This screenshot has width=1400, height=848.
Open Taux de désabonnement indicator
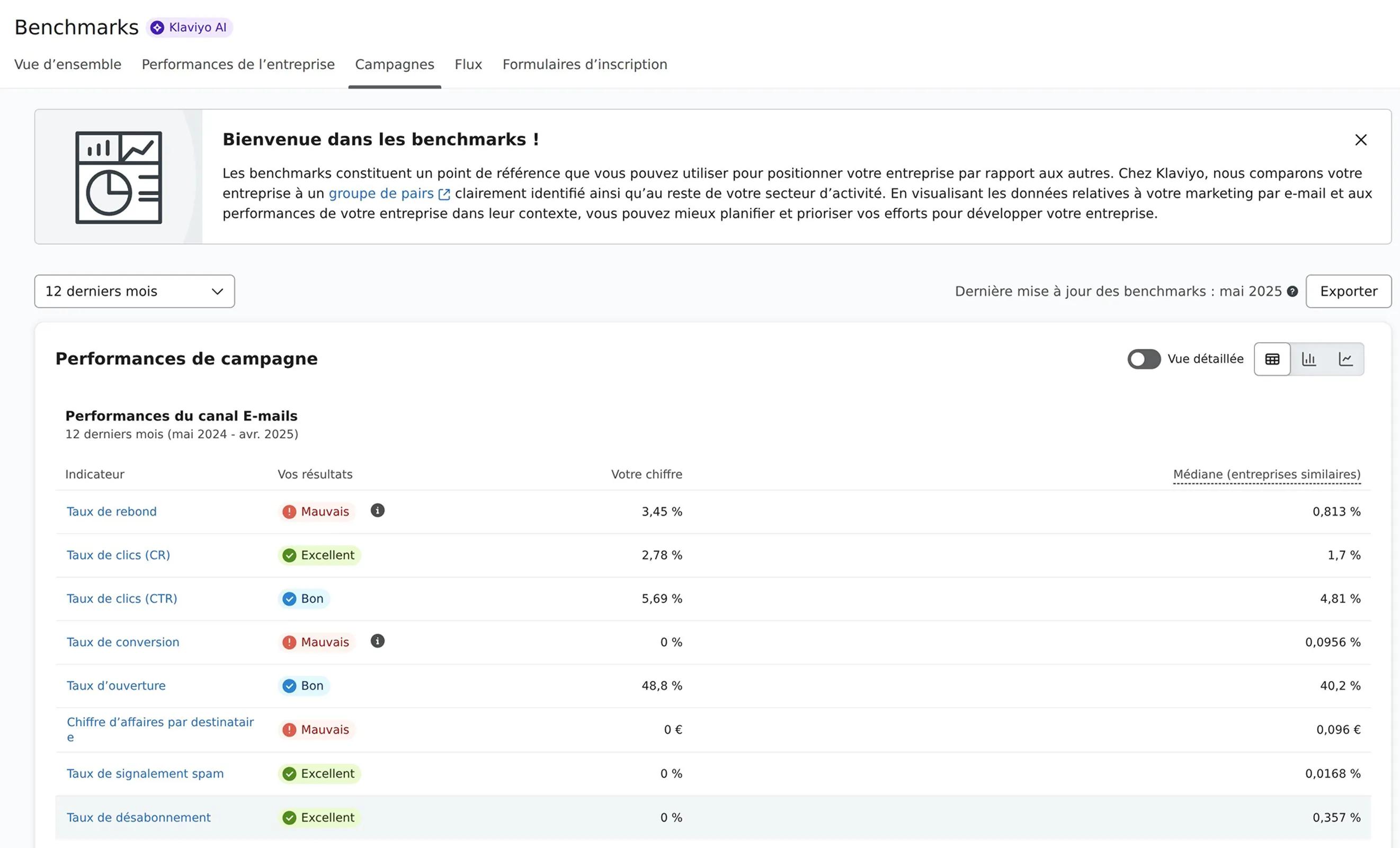pyautogui.click(x=138, y=817)
